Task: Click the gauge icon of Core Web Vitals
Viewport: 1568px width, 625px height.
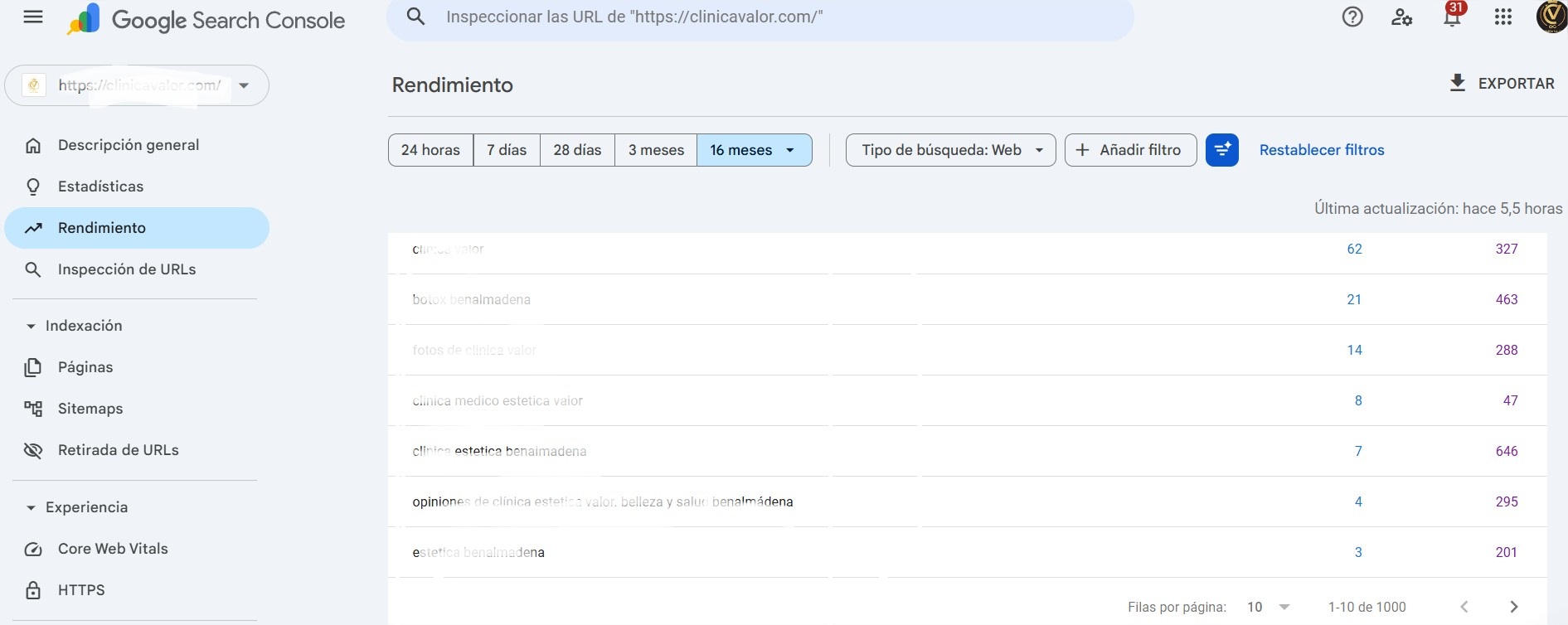Action: [x=33, y=549]
